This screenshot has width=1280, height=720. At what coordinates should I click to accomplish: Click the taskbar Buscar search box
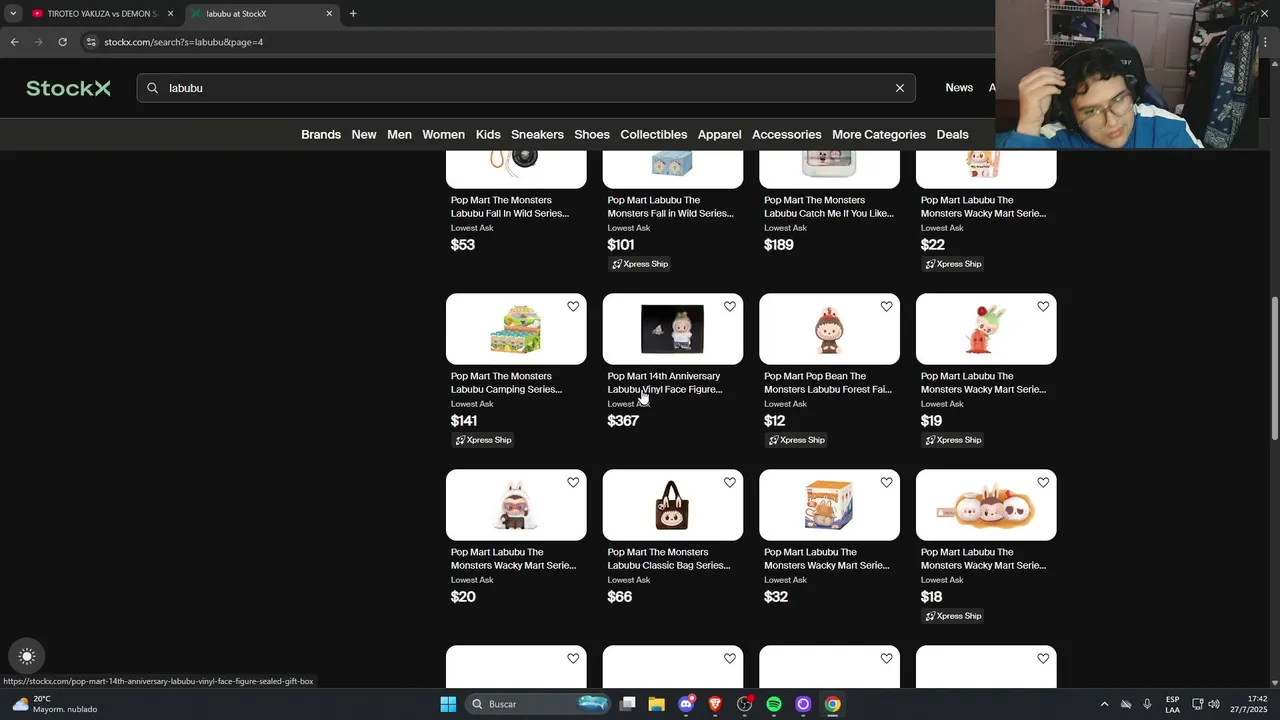[537, 704]
